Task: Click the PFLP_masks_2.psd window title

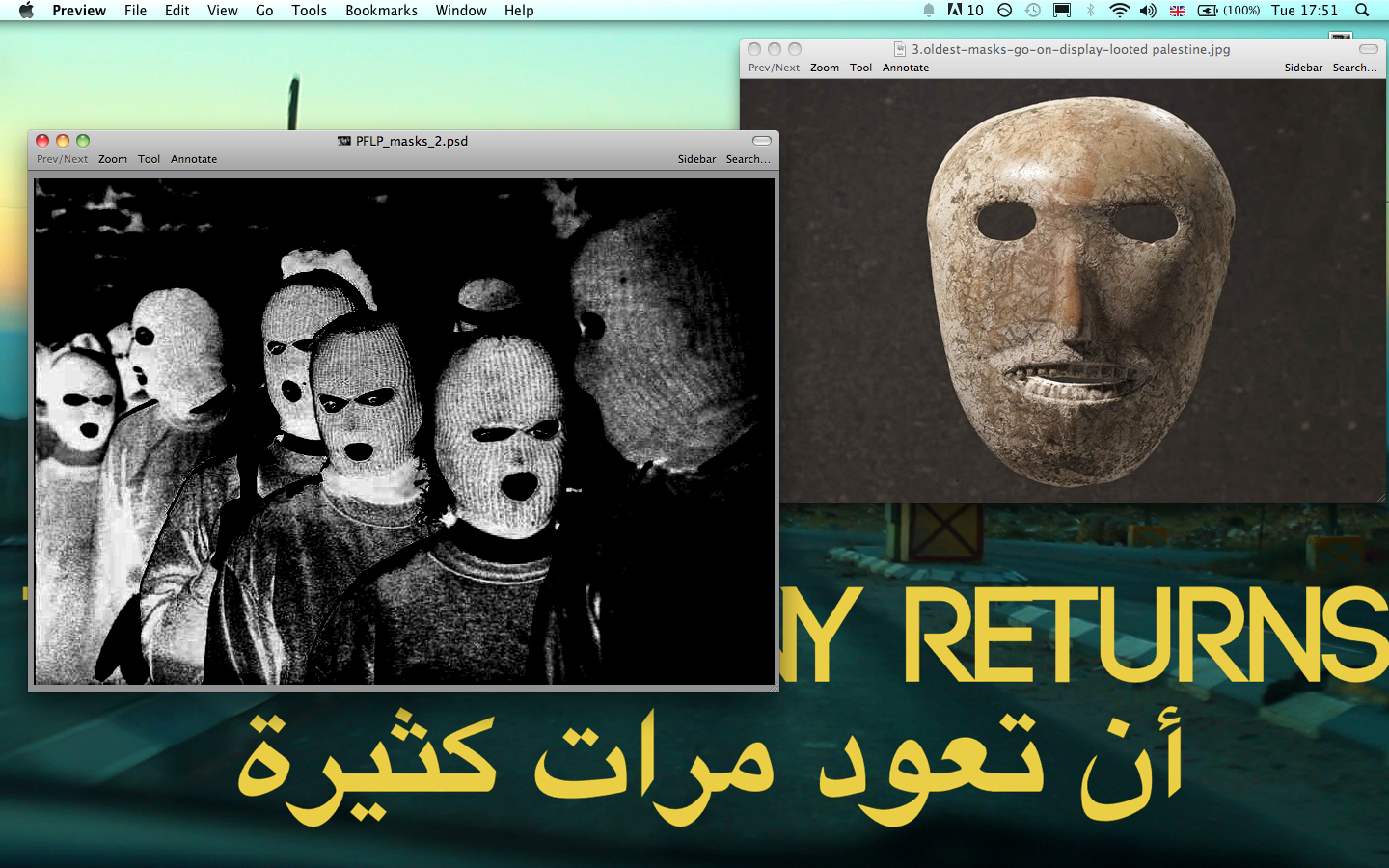Action: pos(412,141)
